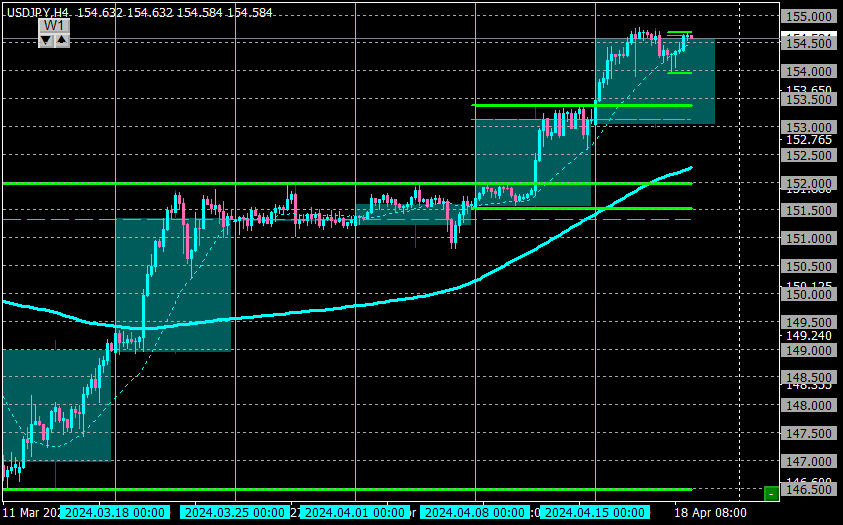This screenshot has width=843, height=525.
Task: Click the 151.500 price label
Action: pyautogui.click(x=808, y=211)
